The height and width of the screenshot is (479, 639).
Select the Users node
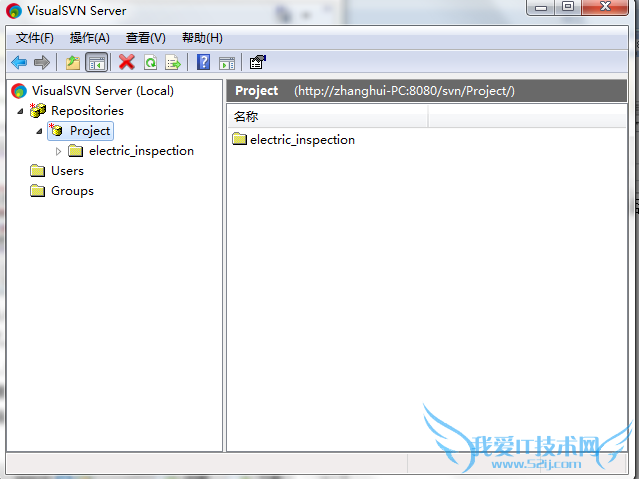click(67, 171)
